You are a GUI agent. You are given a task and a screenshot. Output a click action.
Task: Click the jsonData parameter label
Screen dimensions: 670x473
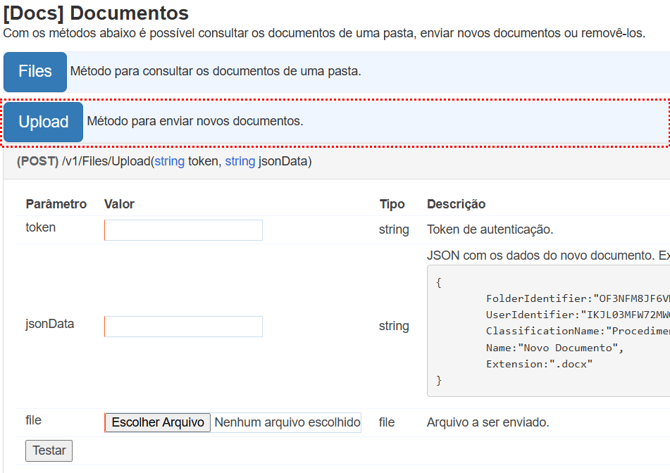pyautogui.click(x=50, y=324)
